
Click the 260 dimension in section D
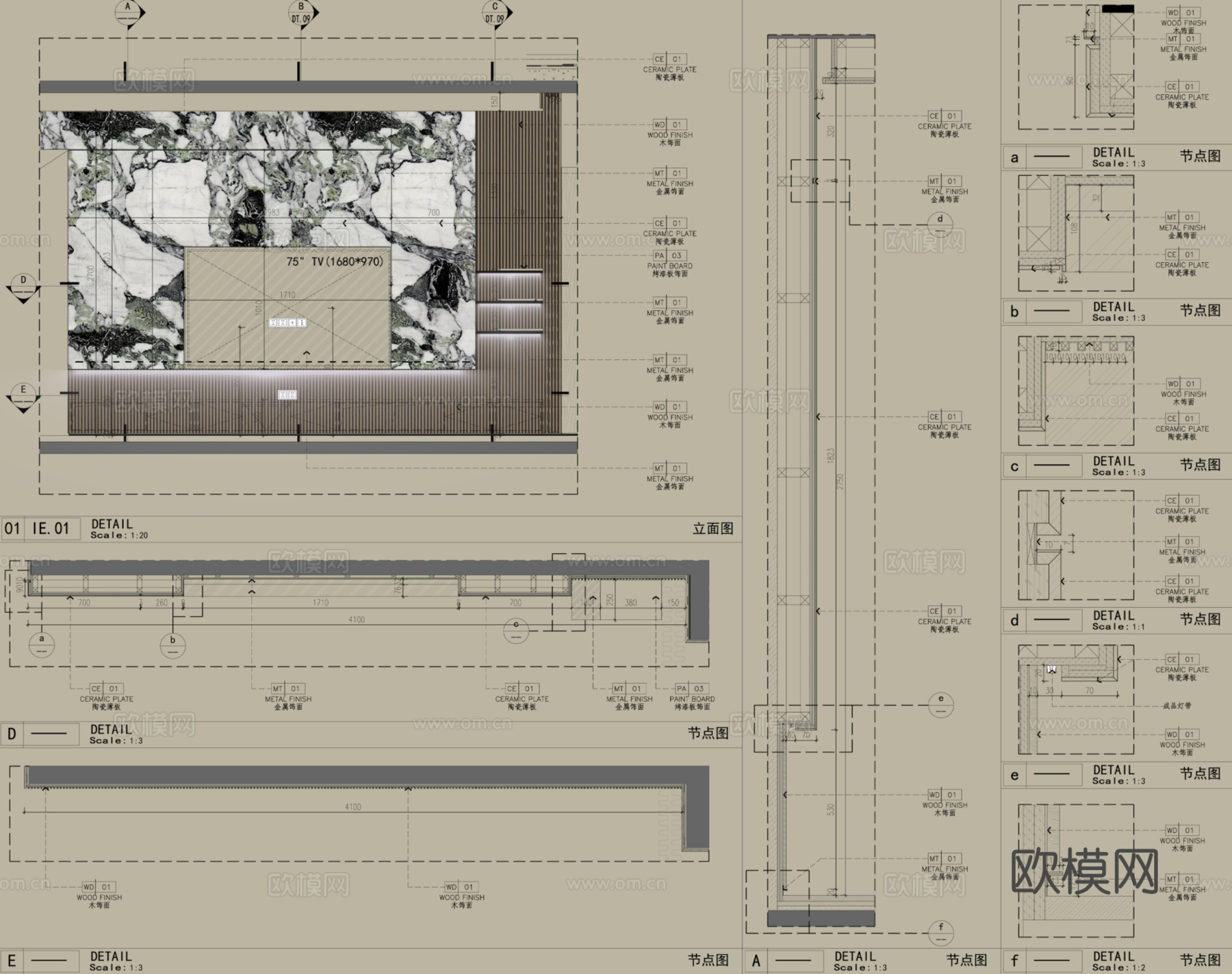point(162,603)
